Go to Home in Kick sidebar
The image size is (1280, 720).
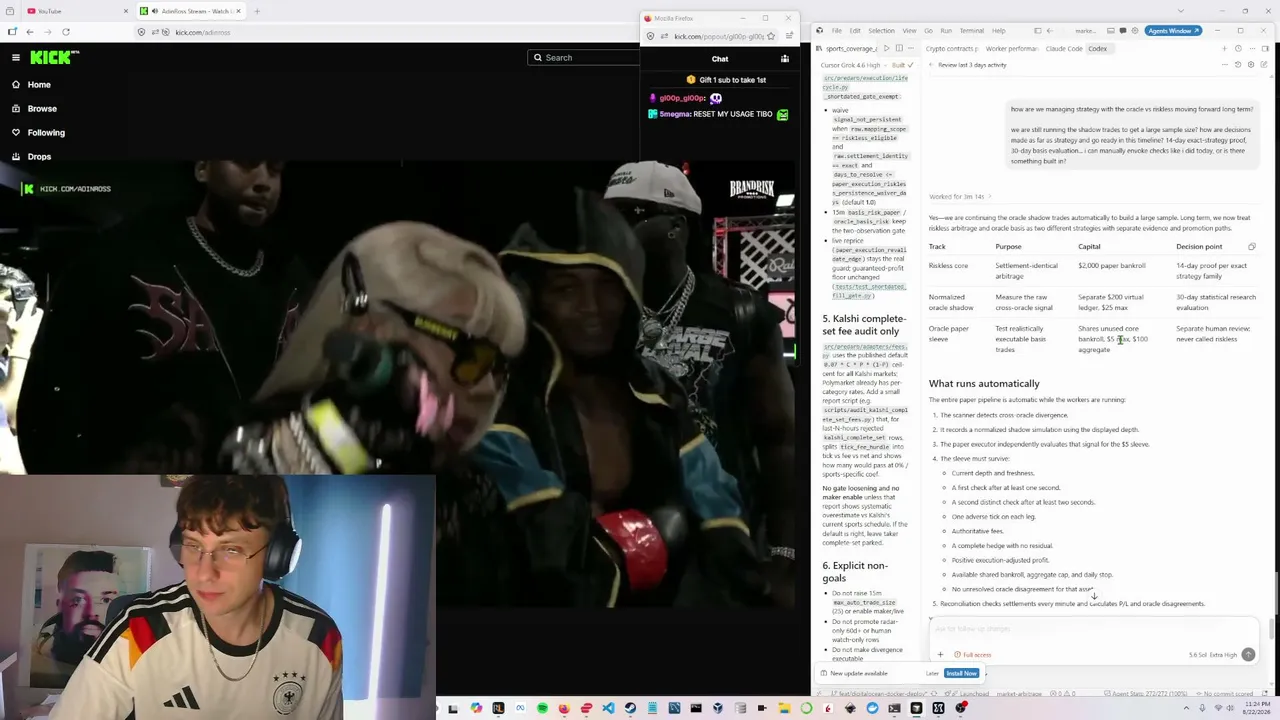[31, 85]
